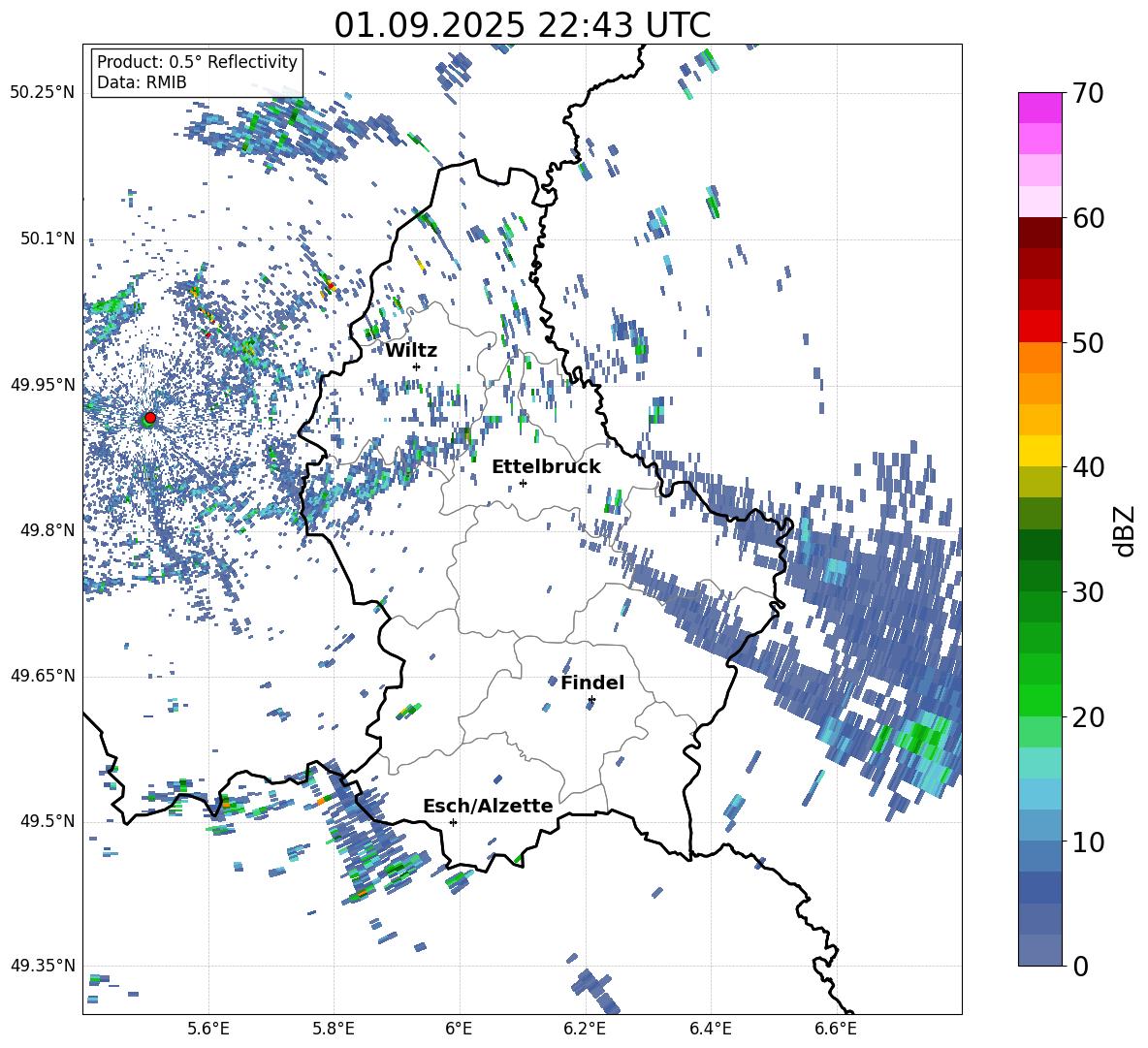Click the 6°E longitude label
Screen dimensions: 1148x1048
point(459,1029)
